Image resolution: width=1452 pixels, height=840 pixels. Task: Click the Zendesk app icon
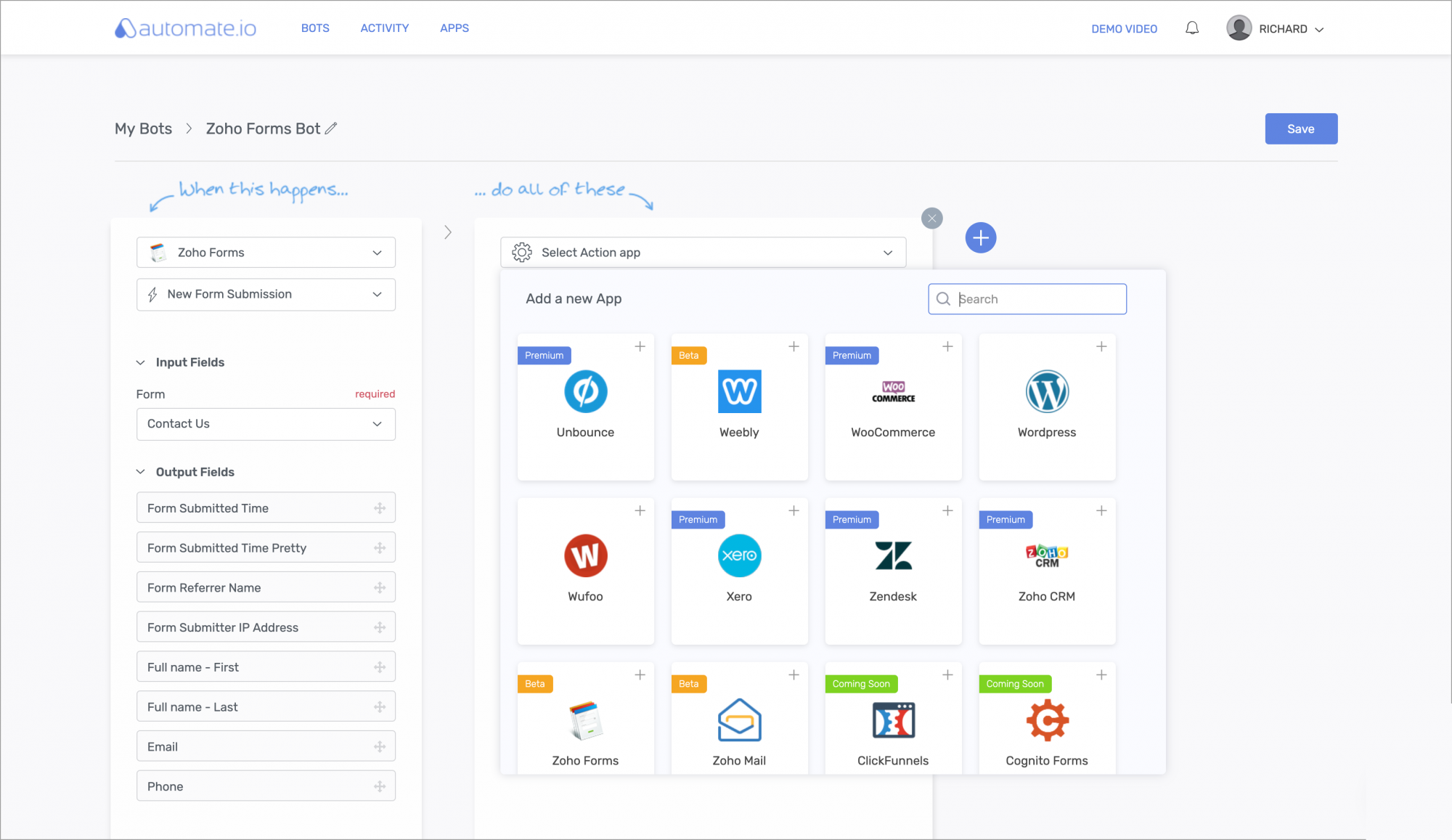[x=892, y=555]
